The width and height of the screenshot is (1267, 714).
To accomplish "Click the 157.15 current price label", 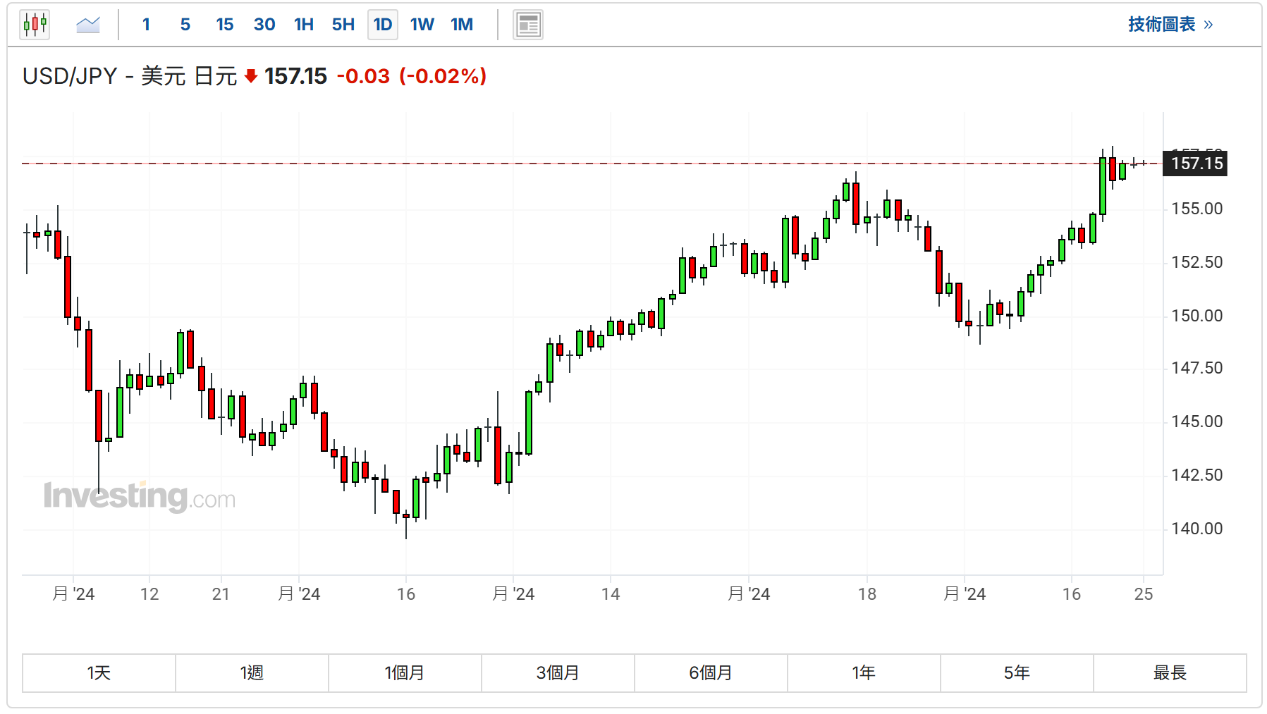I will pos(1197,163).
